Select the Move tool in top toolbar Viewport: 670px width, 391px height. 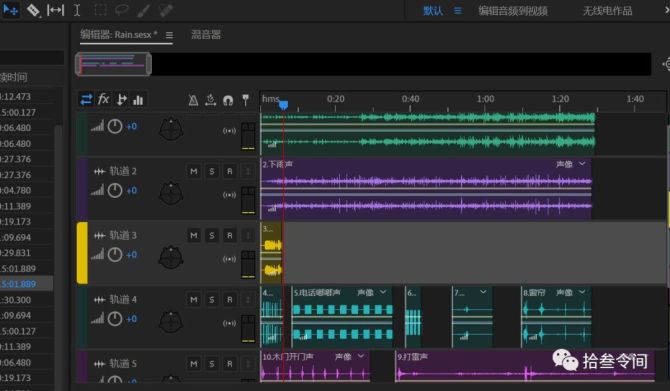[10, 9]
